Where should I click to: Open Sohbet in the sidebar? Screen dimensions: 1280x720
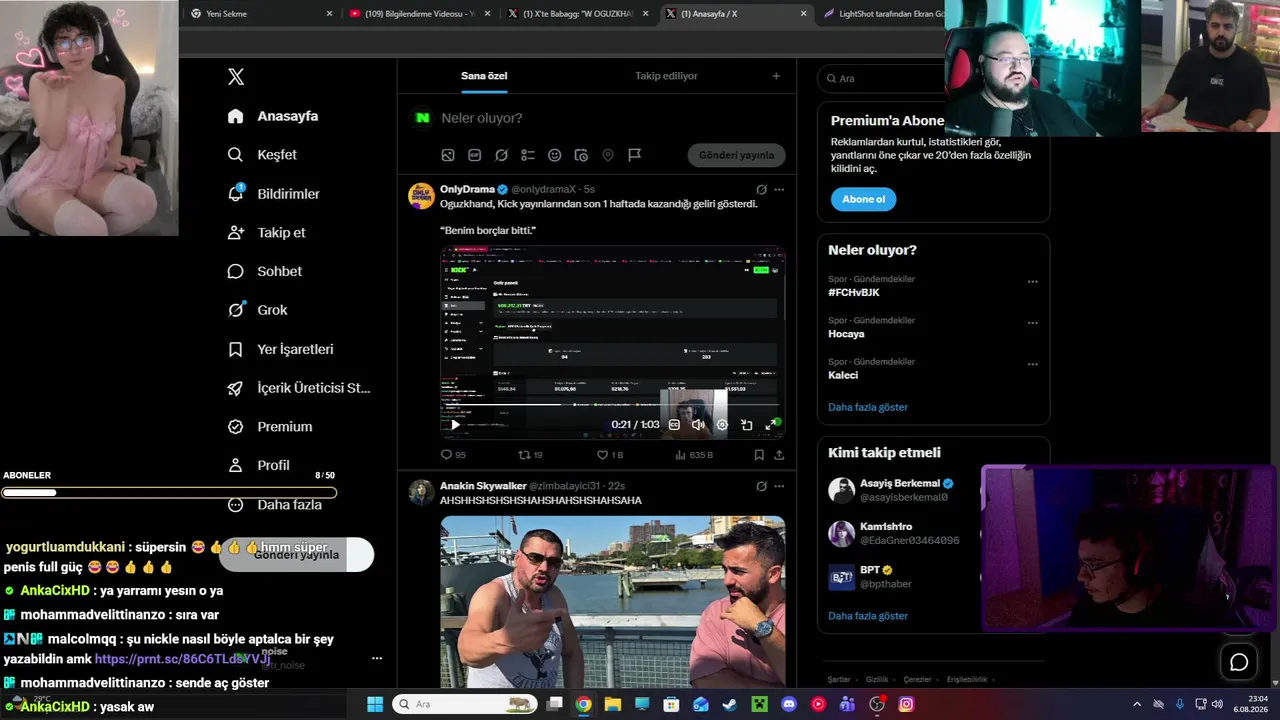(264, 271)
